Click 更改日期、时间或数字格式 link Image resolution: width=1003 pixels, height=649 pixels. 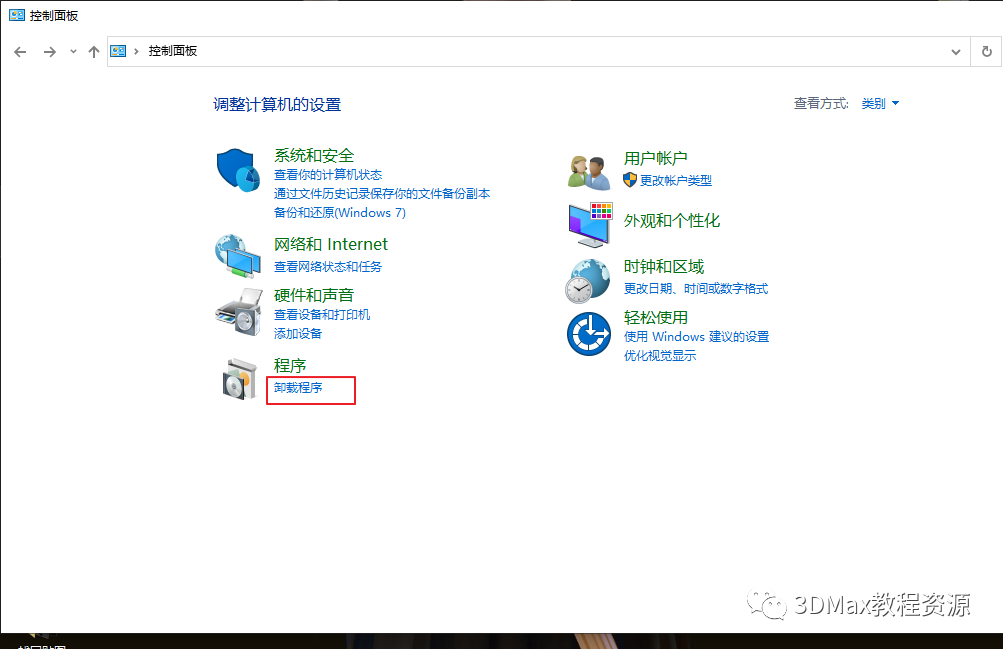[695, 289]
